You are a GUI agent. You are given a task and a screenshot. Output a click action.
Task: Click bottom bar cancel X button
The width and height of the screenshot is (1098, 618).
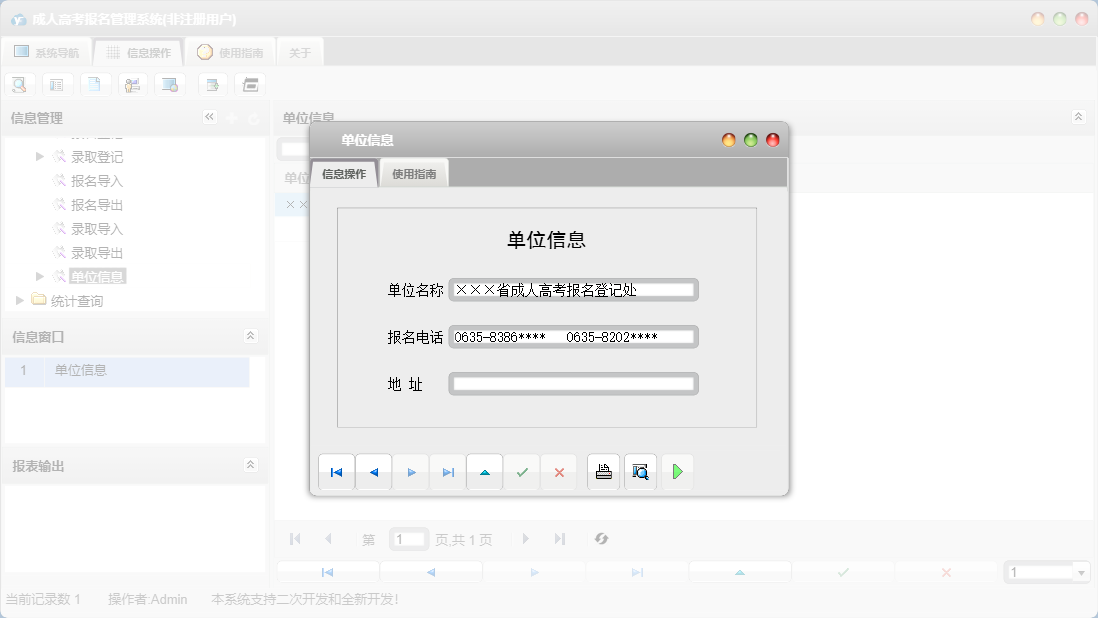[x=946, y=573]
